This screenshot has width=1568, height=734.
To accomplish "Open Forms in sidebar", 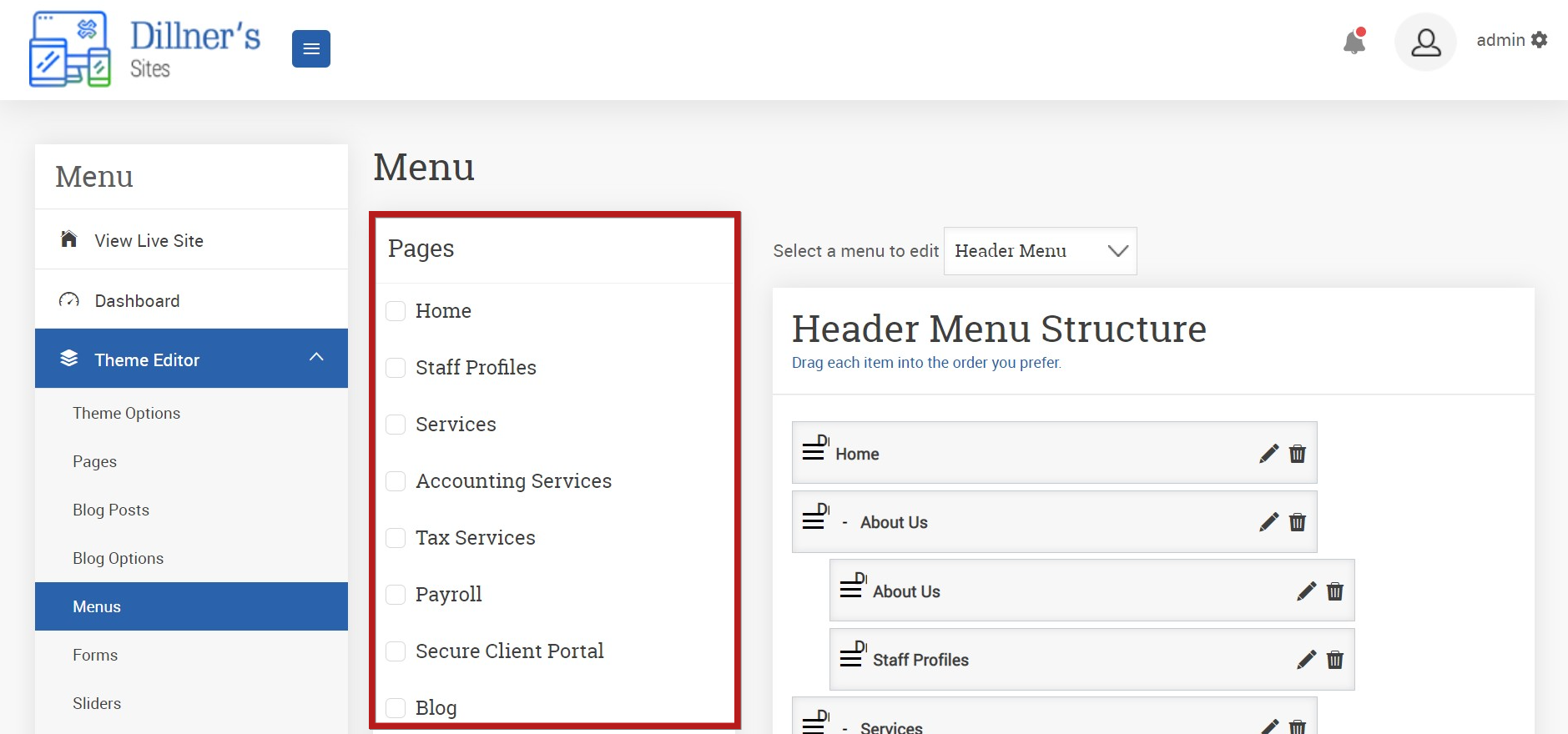I will 95,655.
